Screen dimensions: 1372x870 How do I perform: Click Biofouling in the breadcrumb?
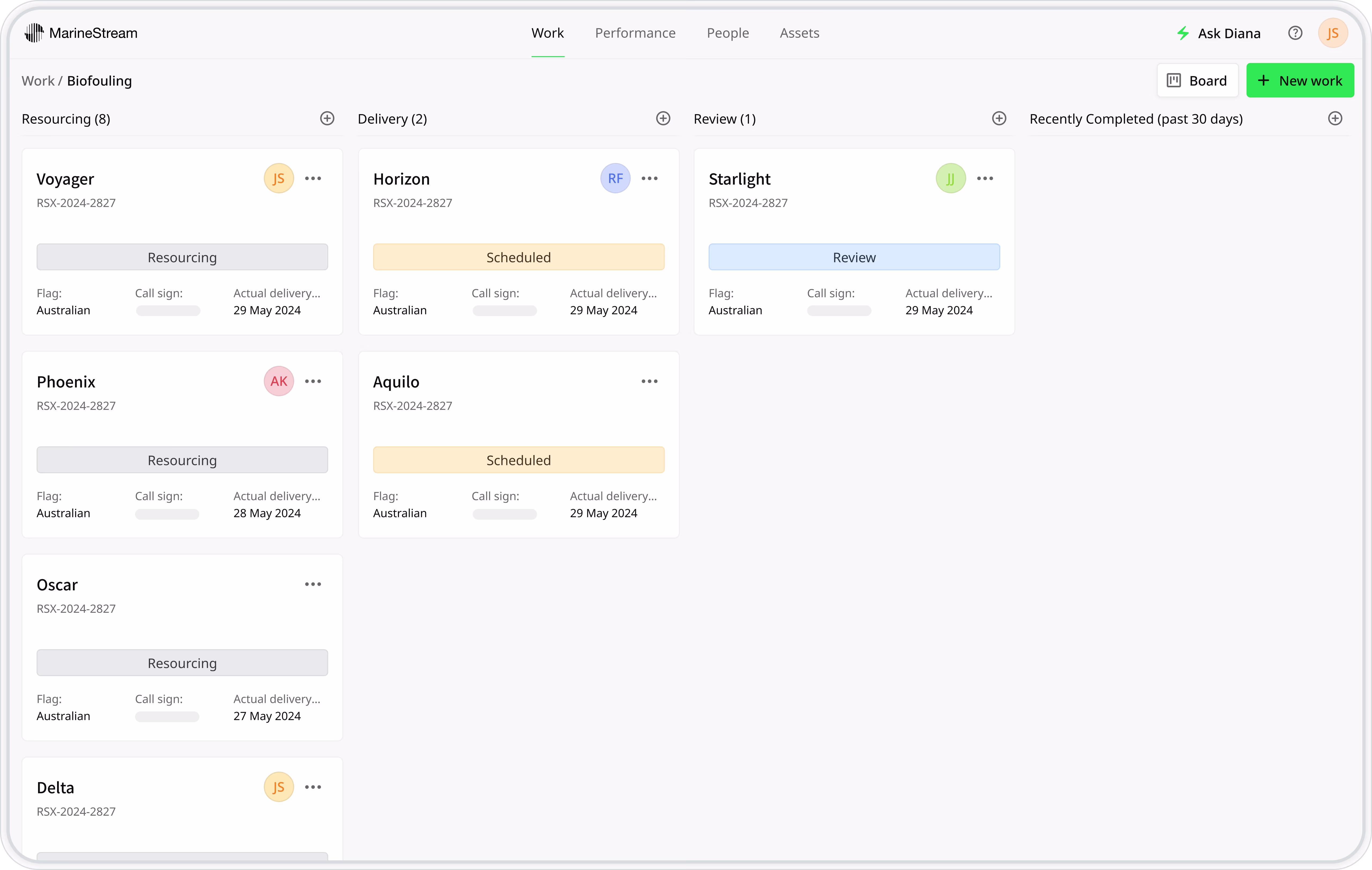(x=99, y=81)
